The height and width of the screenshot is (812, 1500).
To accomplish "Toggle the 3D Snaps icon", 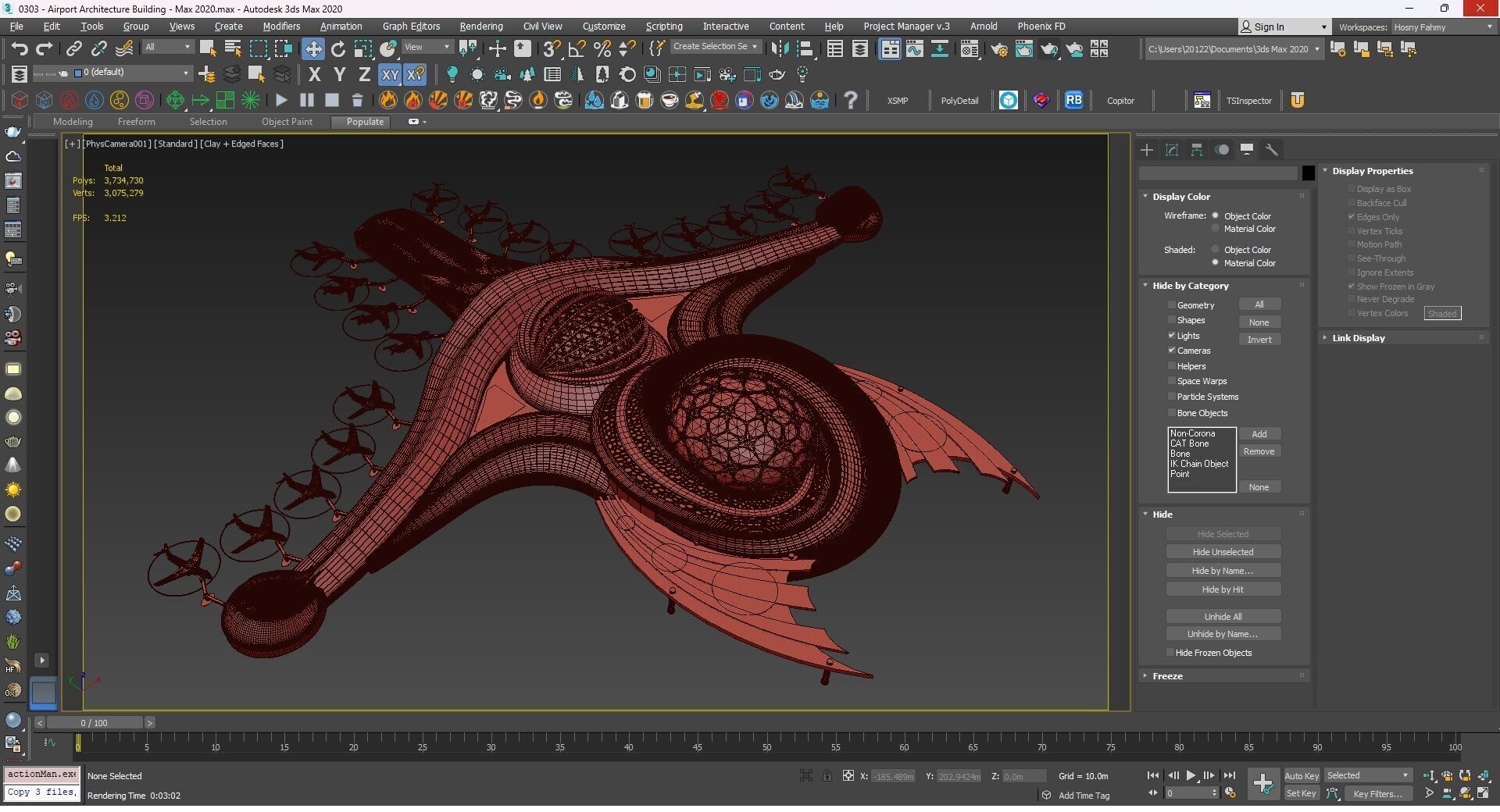I will [x=552, y=48].
